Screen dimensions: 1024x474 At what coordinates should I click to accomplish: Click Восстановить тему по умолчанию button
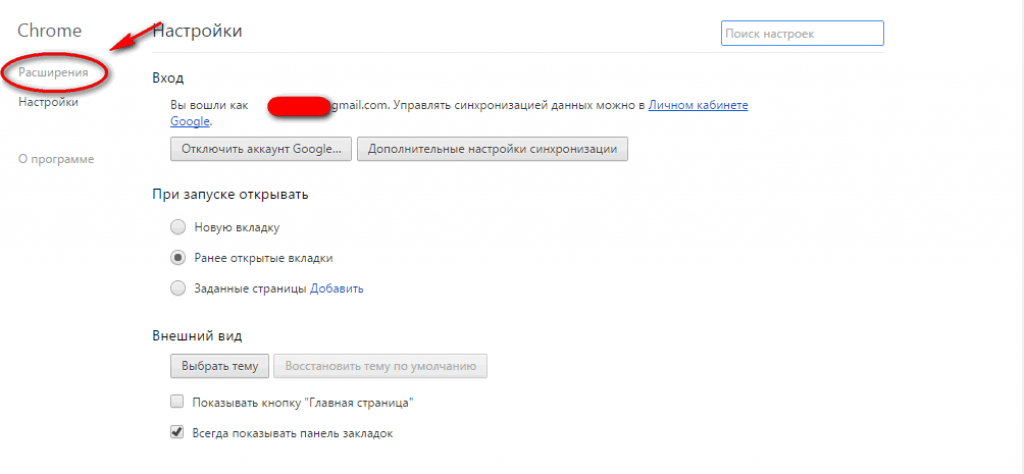click(x=380, y=366)
